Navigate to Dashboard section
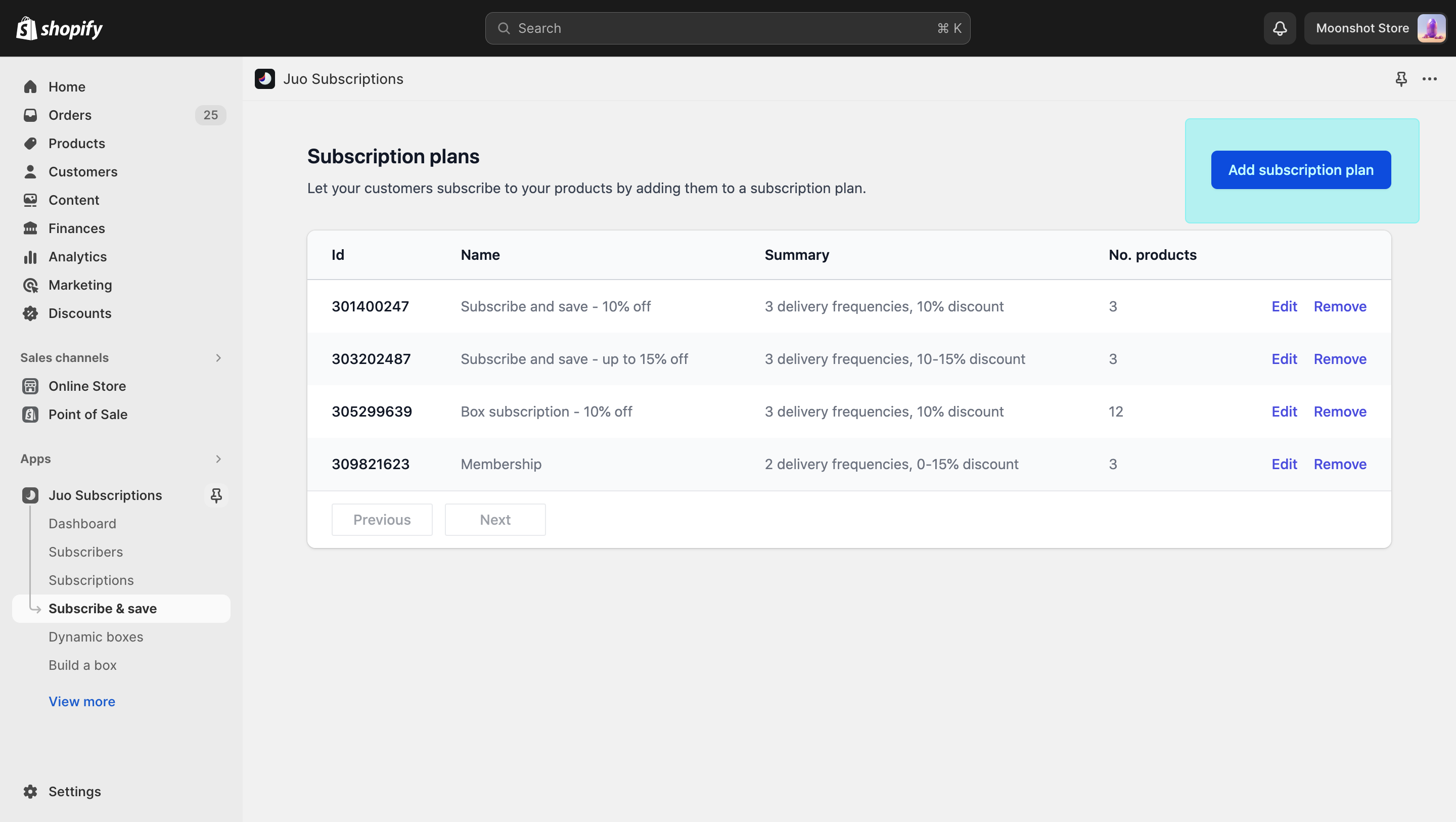This screenshot has height=822, width=1456. pos(82,523)
